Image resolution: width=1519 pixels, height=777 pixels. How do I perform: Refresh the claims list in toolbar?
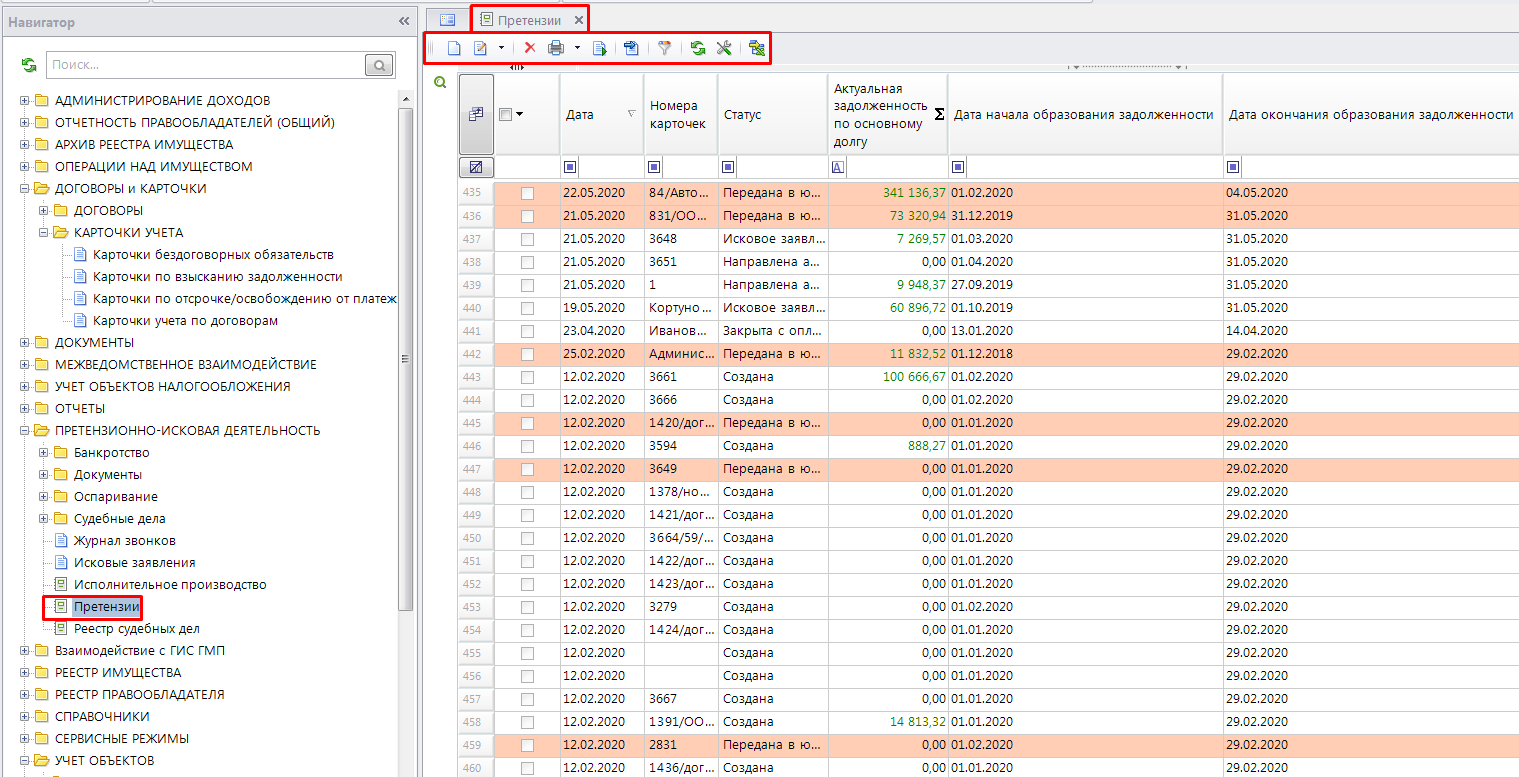(698, 48)
